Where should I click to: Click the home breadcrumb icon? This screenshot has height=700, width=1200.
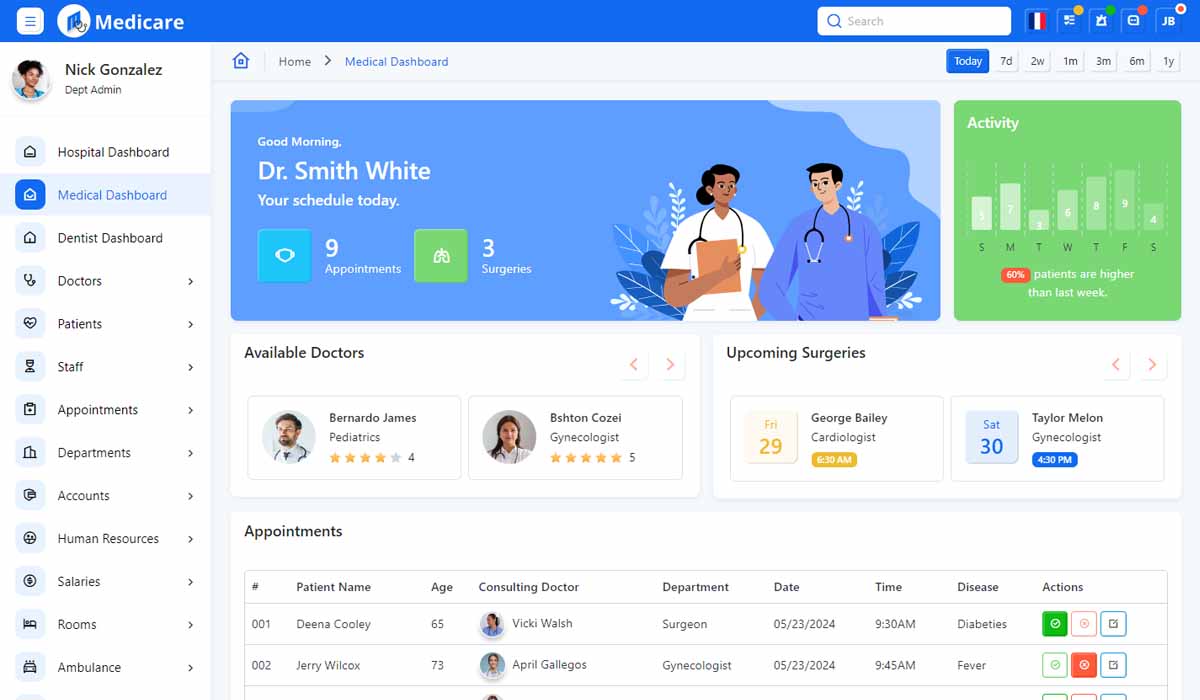point(240,61)
